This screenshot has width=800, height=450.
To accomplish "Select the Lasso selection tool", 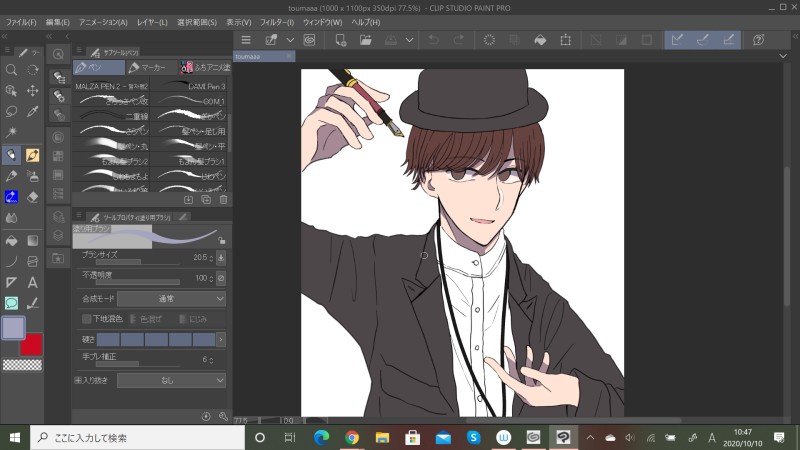I will [11, 112].
